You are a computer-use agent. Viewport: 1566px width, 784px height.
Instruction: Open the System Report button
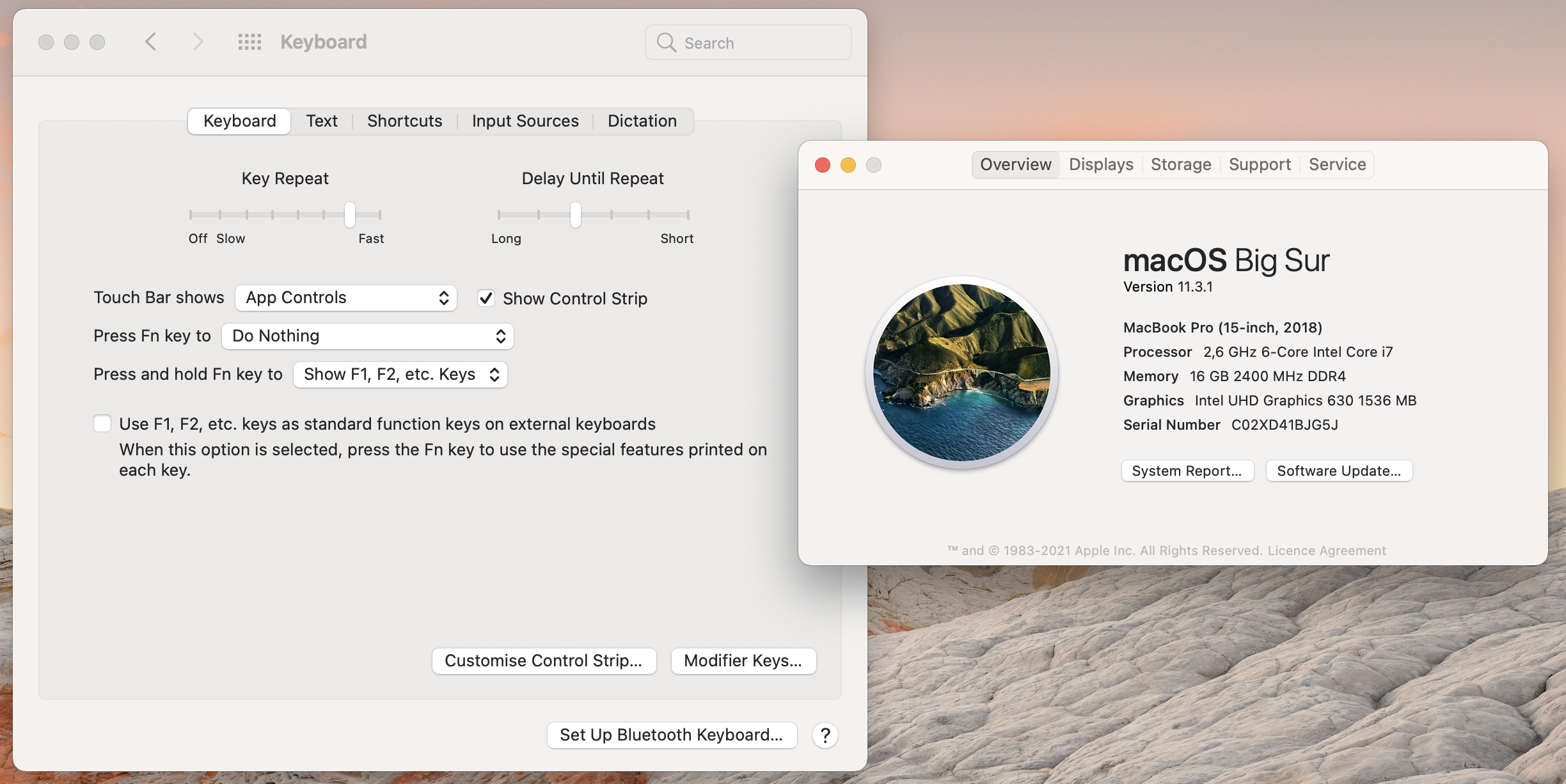(x=1187, y=471)
